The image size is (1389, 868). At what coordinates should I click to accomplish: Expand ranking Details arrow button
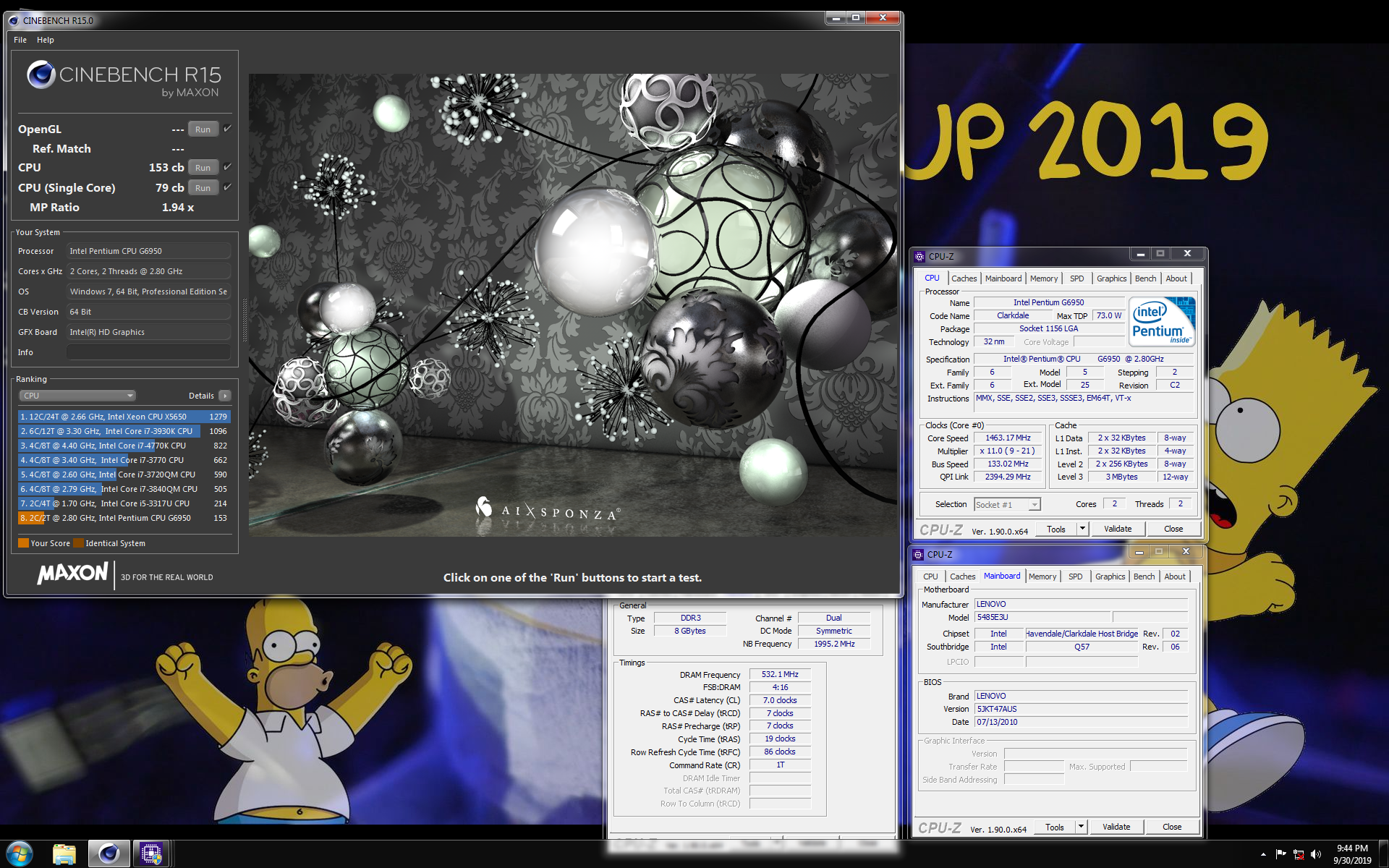point(225,396)
